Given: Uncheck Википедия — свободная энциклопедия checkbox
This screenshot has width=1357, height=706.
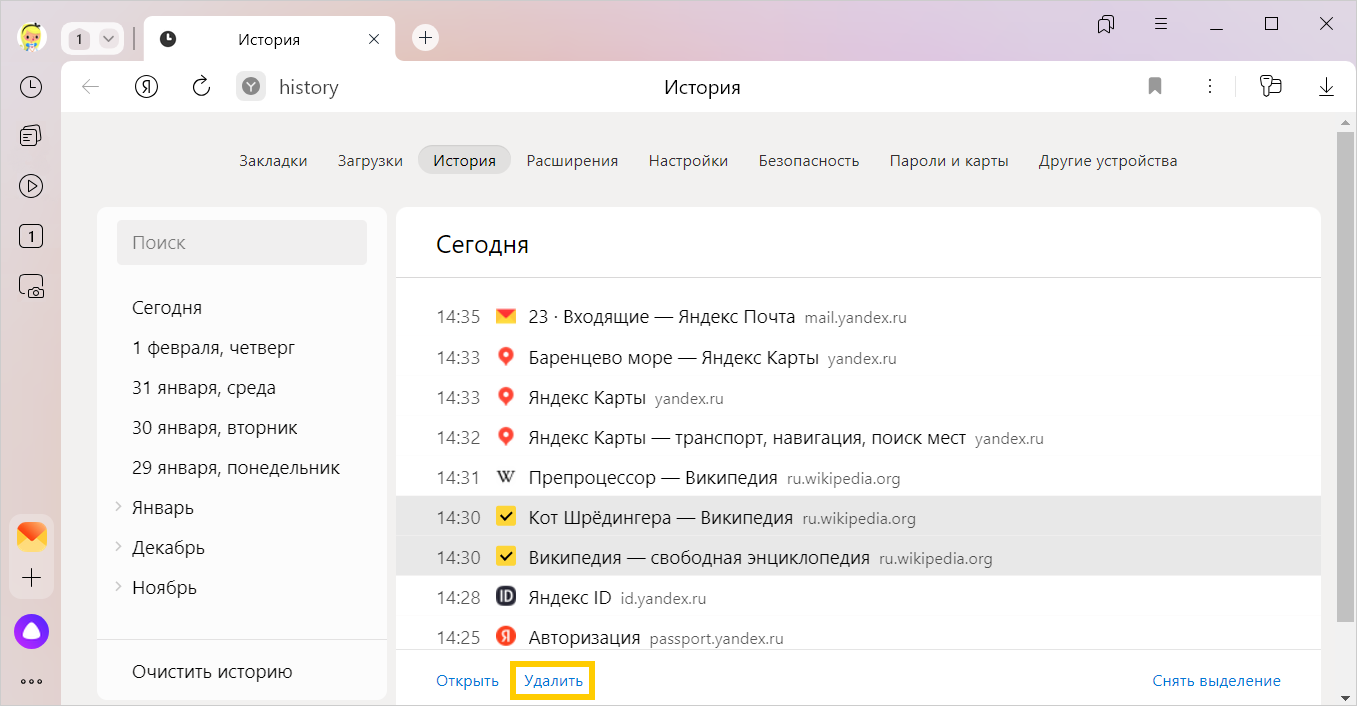Looking at the screenshot, I should (x=506, y=557).
